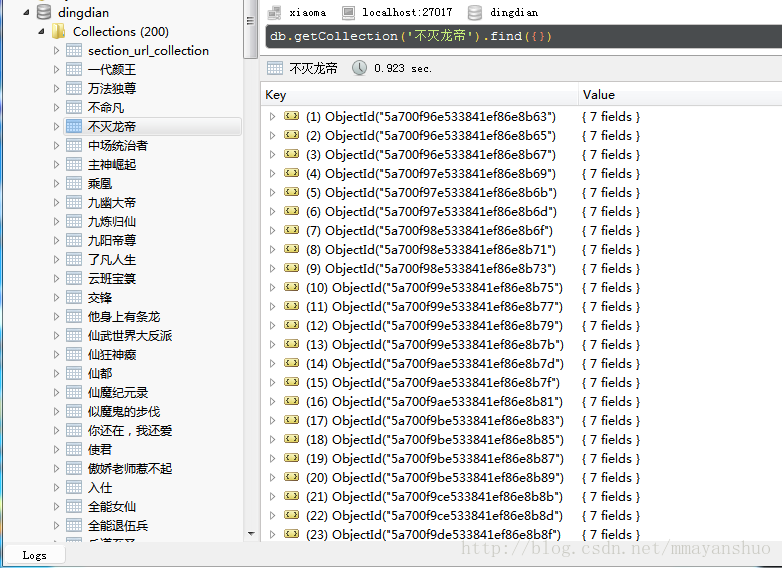Expand the 主神崛起 collection node

tap(56, 164)
